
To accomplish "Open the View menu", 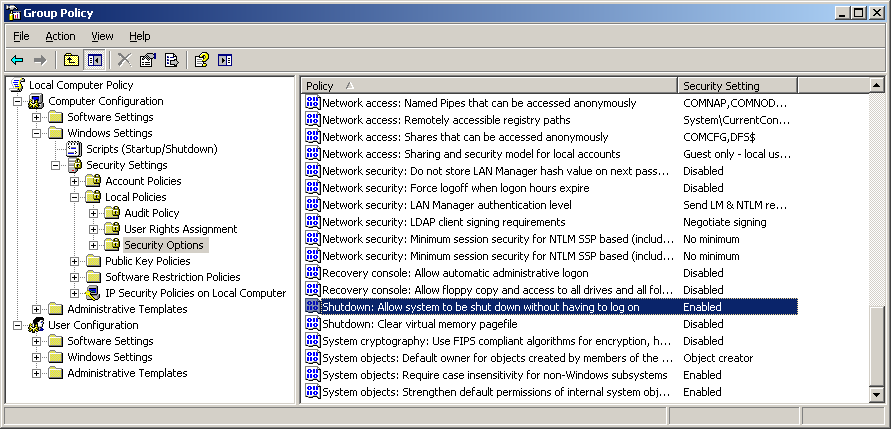I will coord(102,36).
